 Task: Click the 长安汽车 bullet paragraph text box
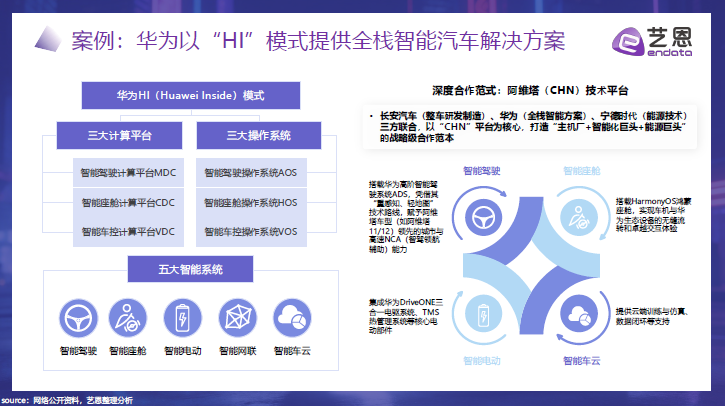530,127
